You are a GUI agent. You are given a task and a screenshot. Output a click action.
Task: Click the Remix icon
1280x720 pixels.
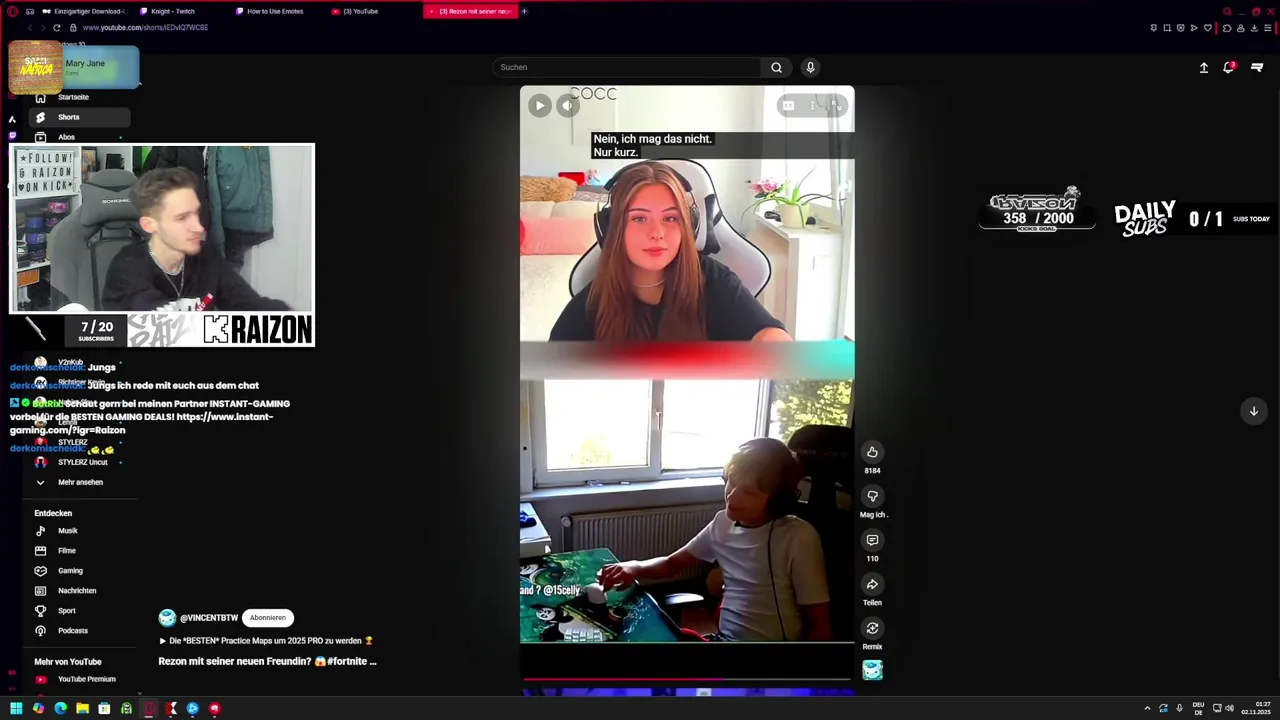point(872,628)
